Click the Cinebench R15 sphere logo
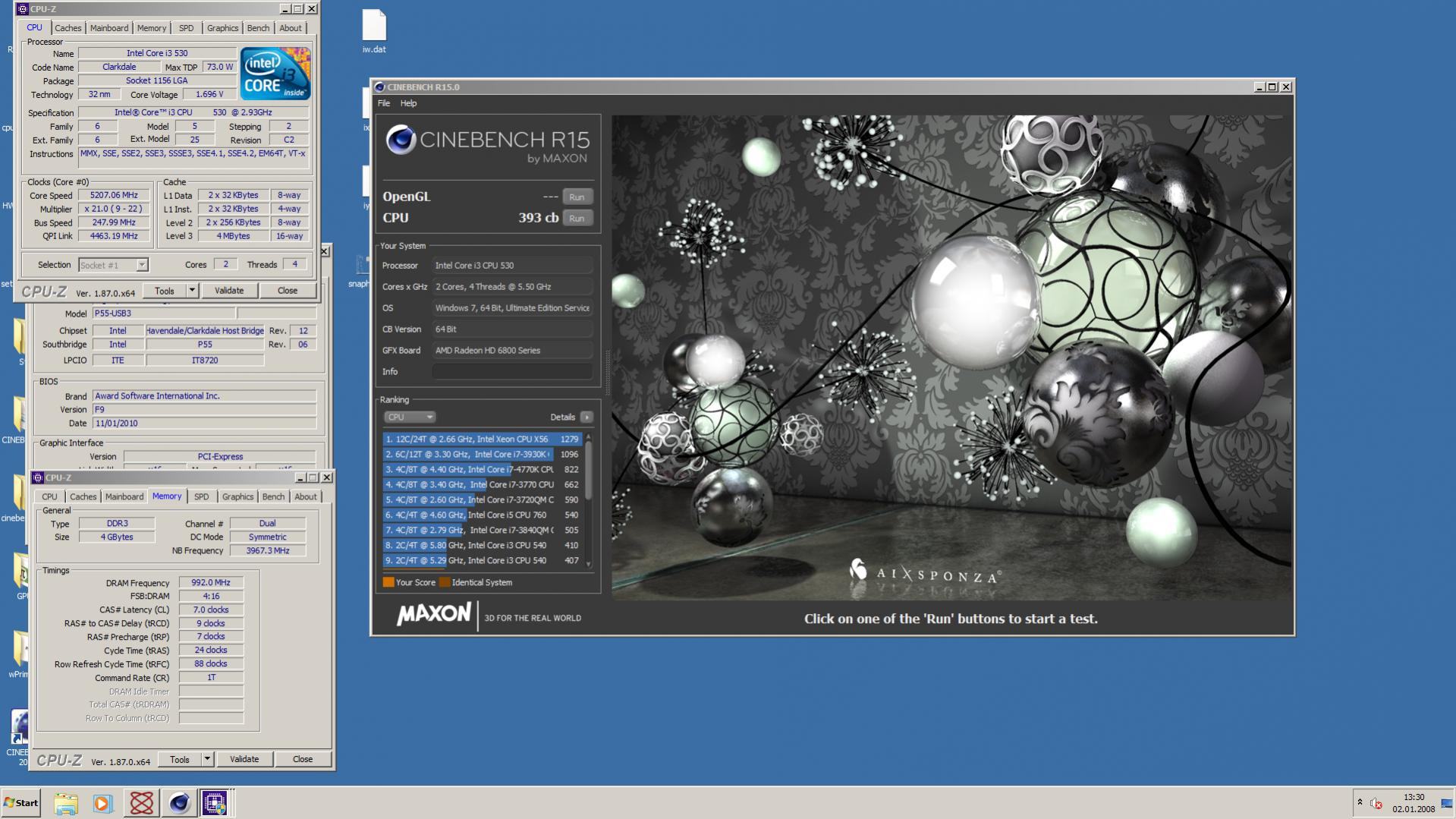Image resolution: width=1456 pixels, height=819 pixels. [401, 140]
